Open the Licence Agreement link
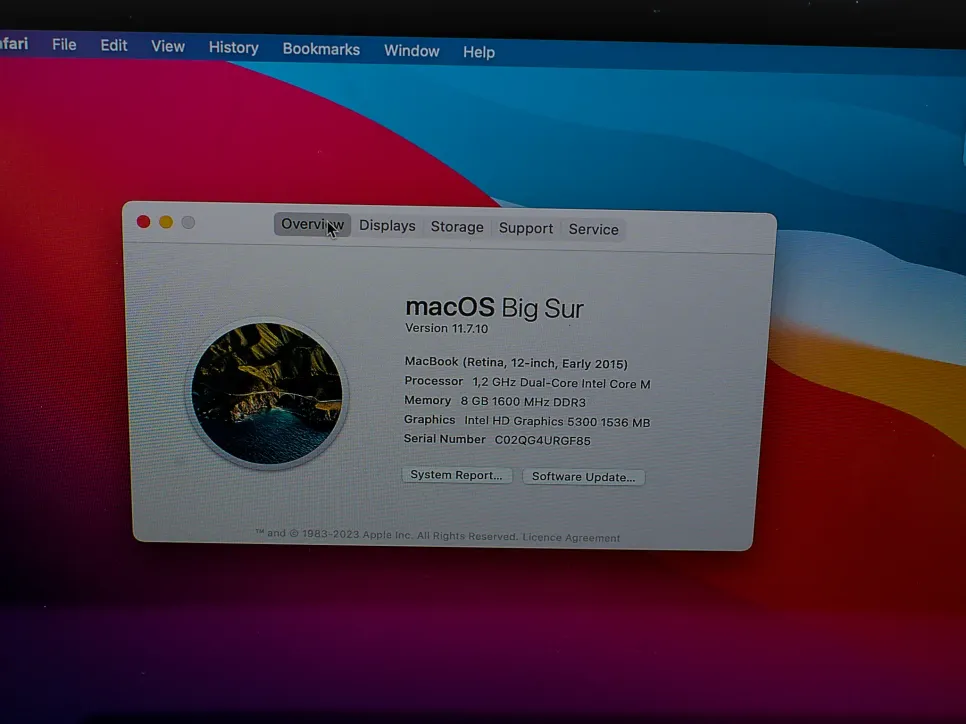 571,537
